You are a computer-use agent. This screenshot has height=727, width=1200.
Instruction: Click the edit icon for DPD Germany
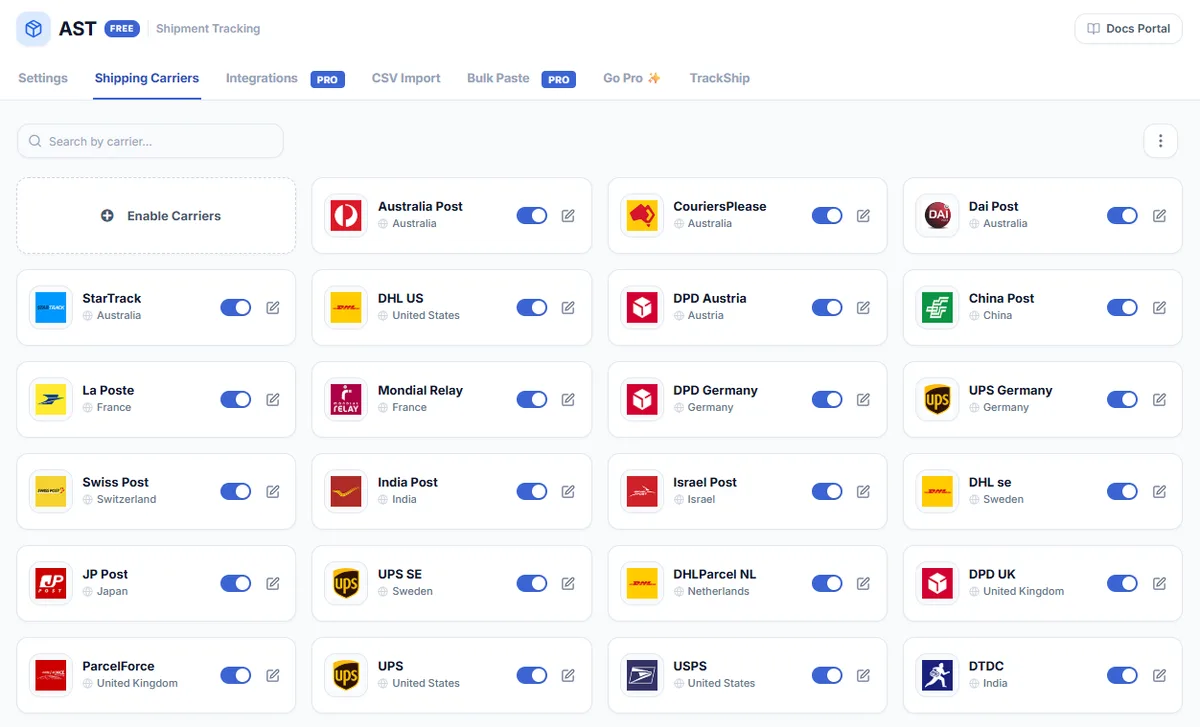863,399
